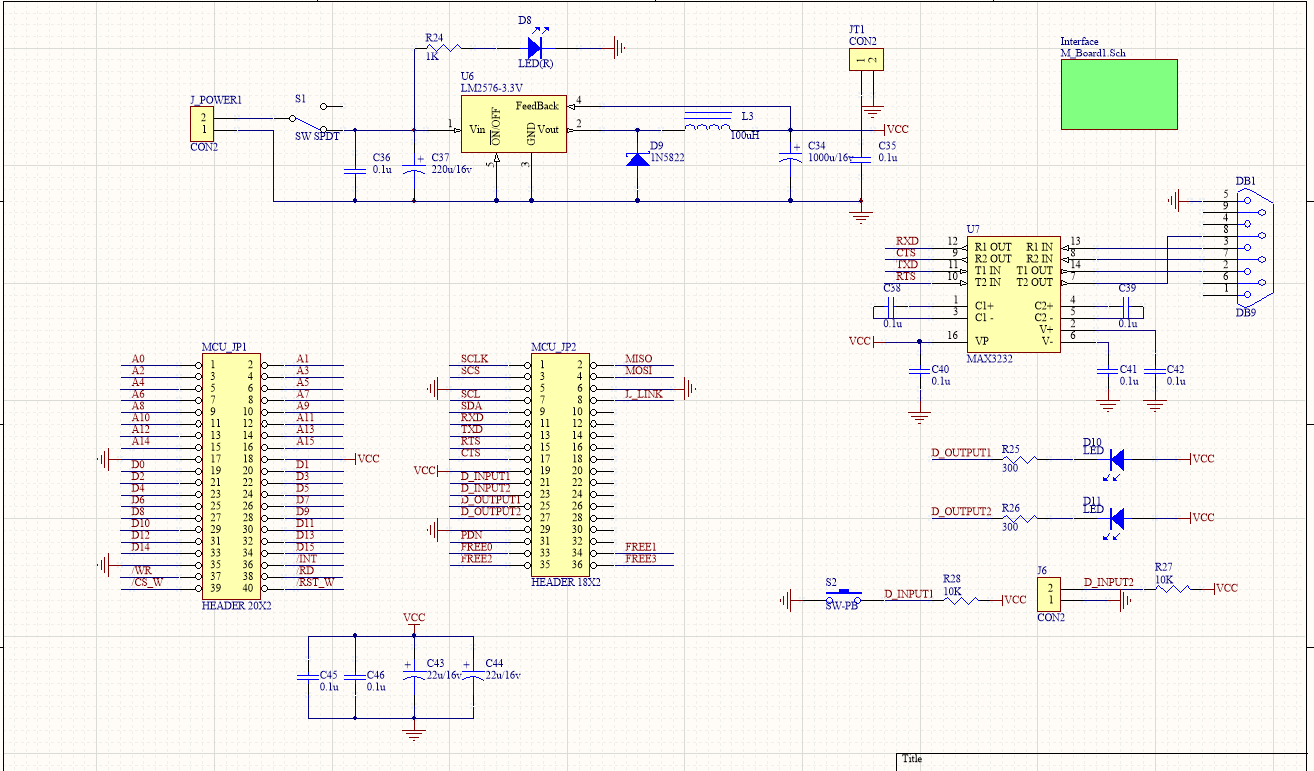Image resolution: width=1314 pixels, height=771 pixels.
Task: Select capacitor C46 0.1u symbol
Action: [356, 677]
